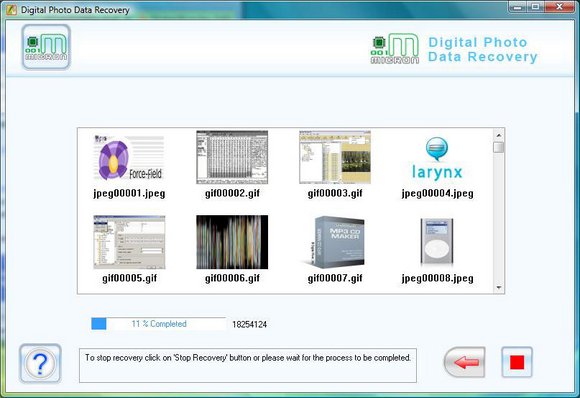Viewport: 580px width, 398px height.
Task: Click the scroll down arrow of thumbnail list
Action: [x=499, y=287]
